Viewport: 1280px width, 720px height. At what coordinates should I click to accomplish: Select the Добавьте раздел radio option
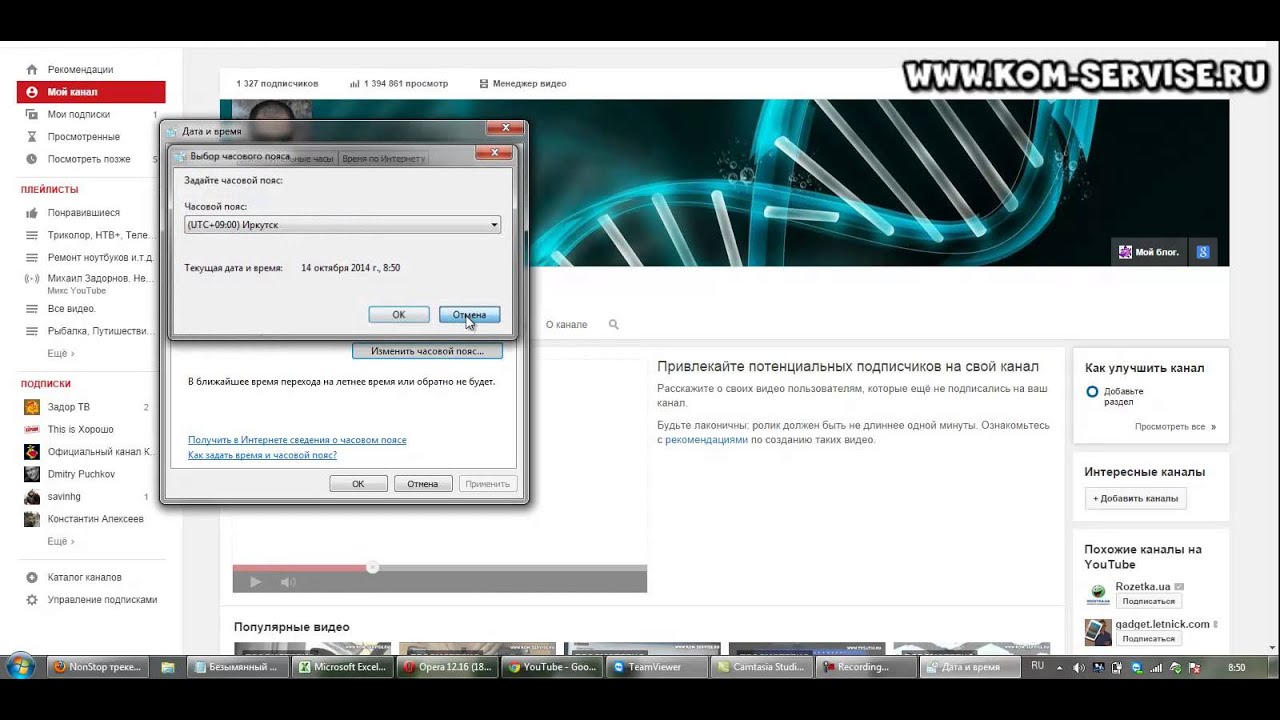click(1092, 392)
